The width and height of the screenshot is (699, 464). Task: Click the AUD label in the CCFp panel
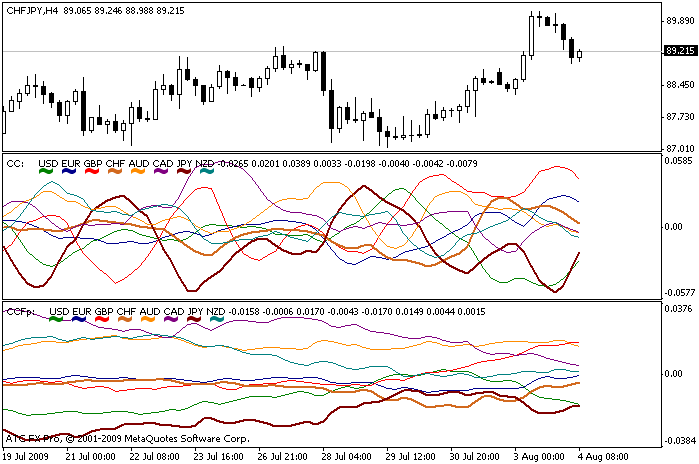[x=150, y=312]
